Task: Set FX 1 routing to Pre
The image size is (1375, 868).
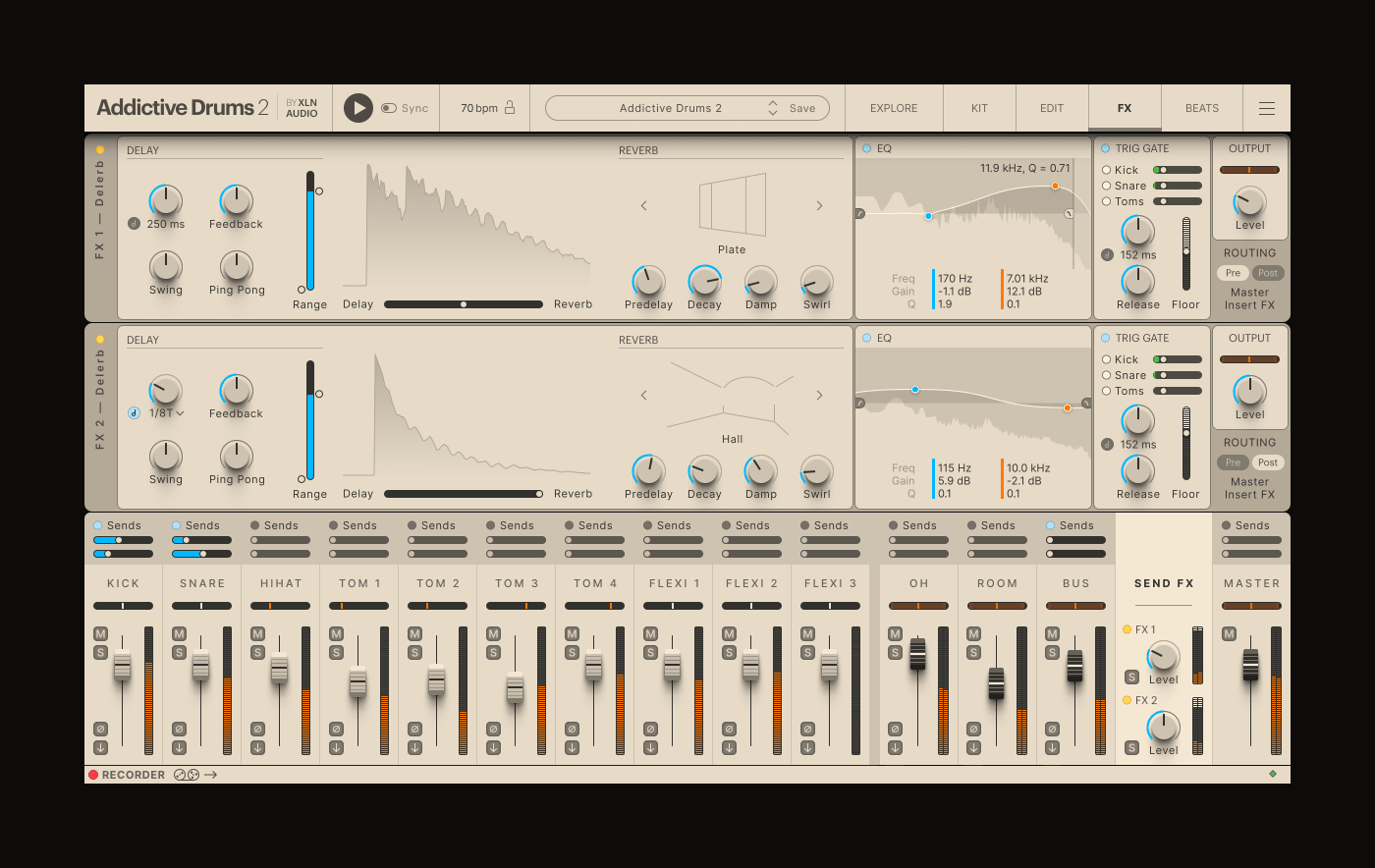Action: (1233, 273)
